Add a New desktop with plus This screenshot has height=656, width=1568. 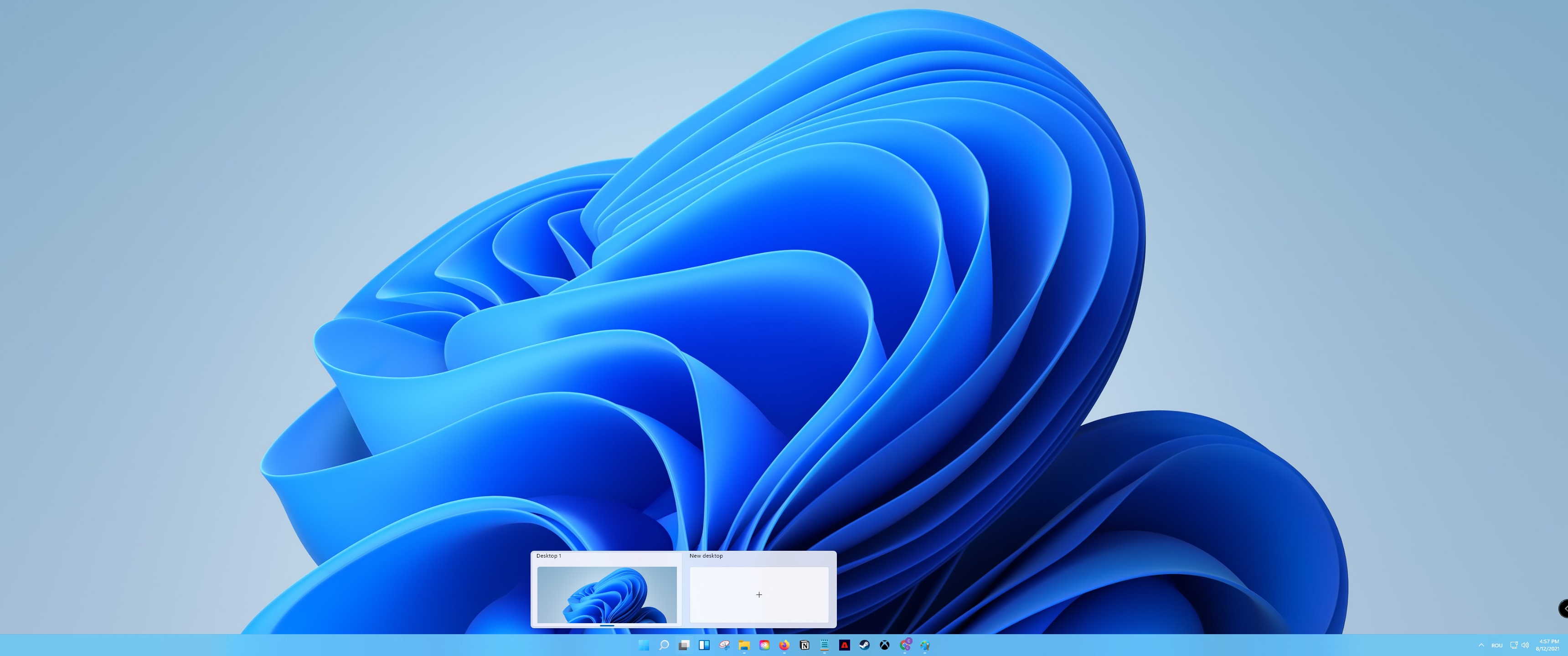[x=758, y=594]
